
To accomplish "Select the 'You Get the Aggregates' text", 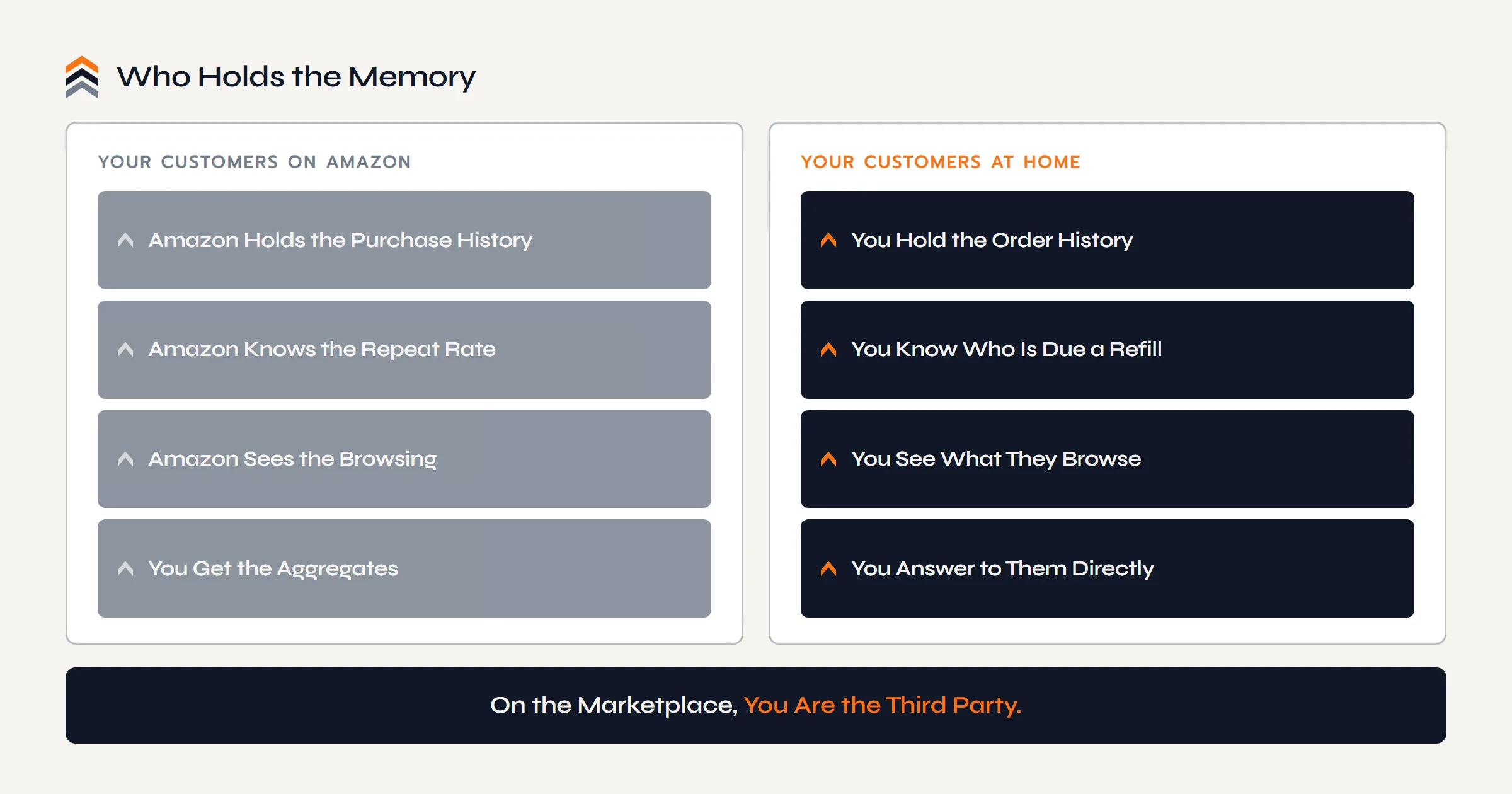I will pyautogui.click(x=273, y=568).
